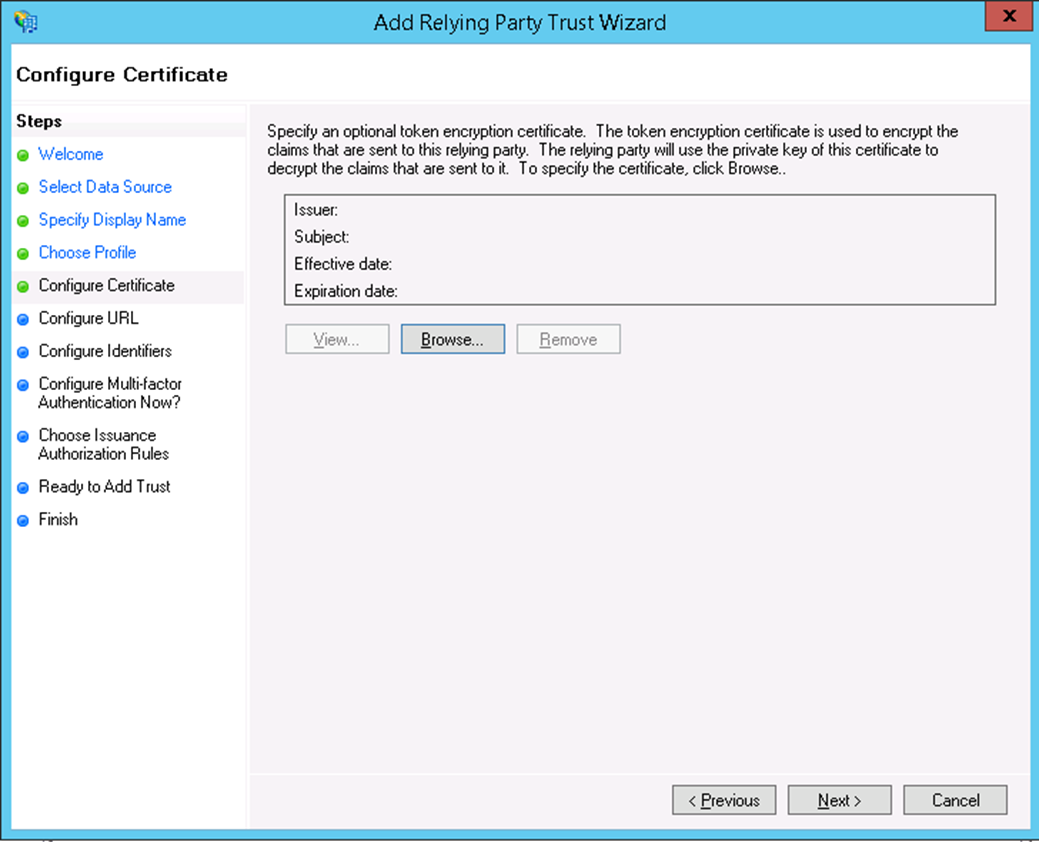Click blue bullet beside Ready to Add Trust
The height and width of the screenshot is (842, 1039).
(x=23, y=488)
